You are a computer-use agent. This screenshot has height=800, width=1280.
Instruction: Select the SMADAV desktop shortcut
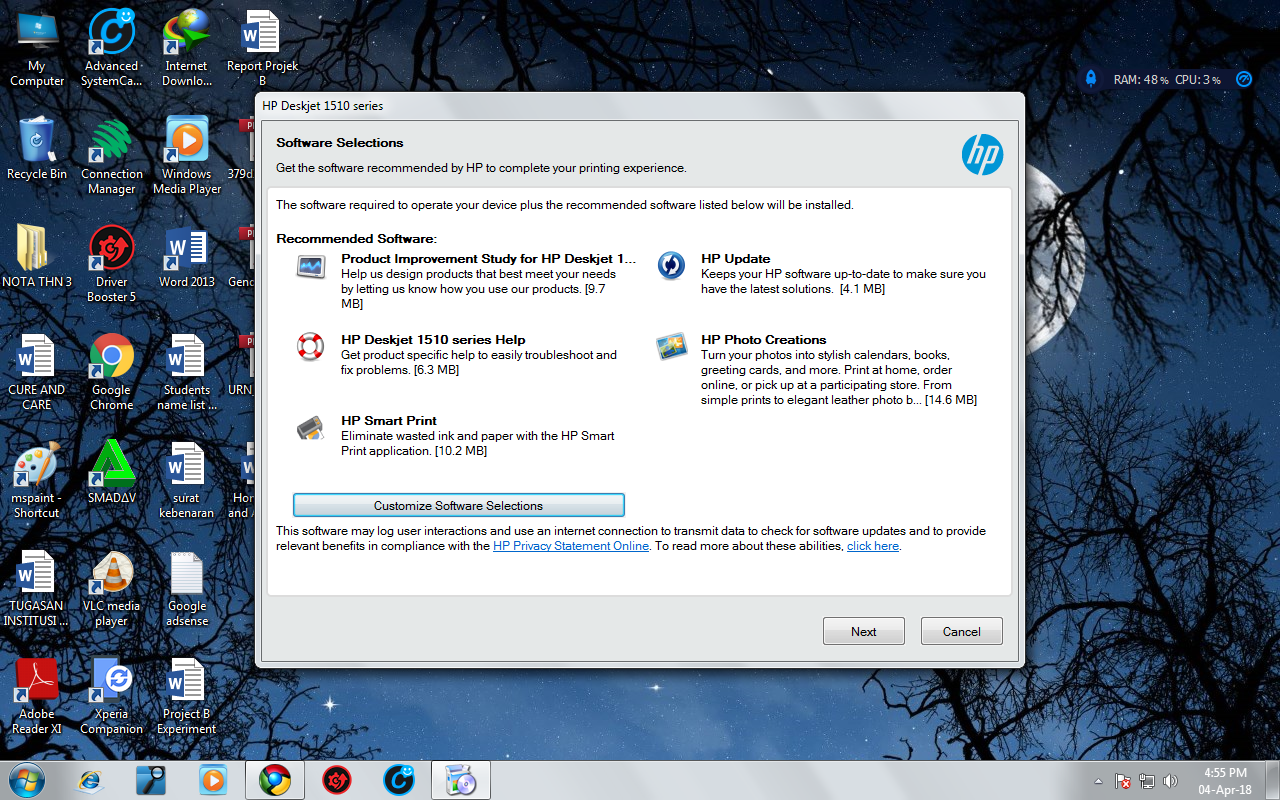pos(112,472)
